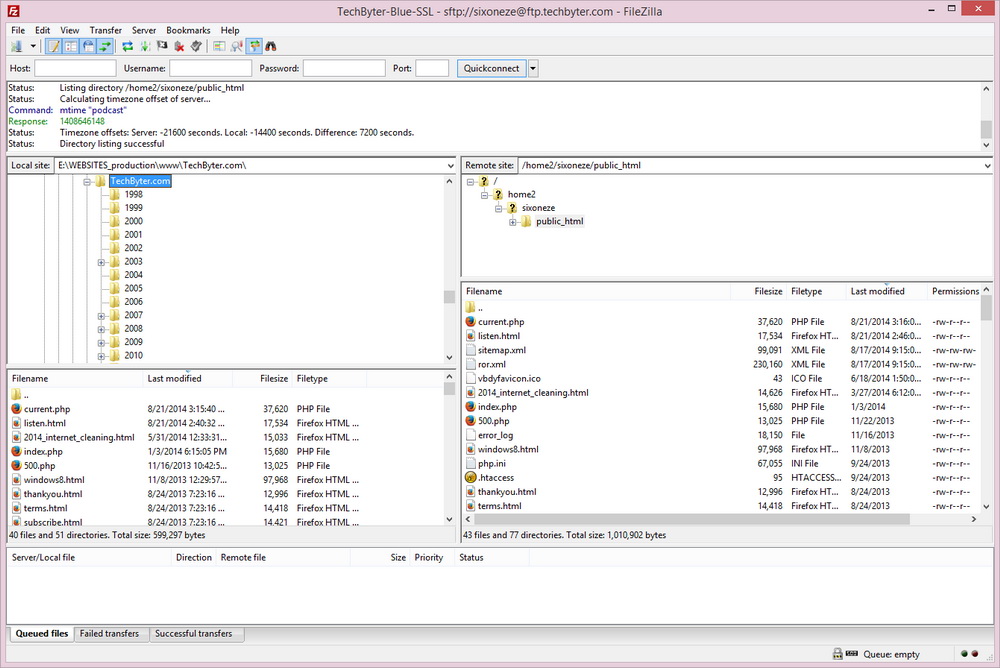The image size is (1000, 668).
Task: Click the remote .htaccess file icon
Action: tap(471, 477)
